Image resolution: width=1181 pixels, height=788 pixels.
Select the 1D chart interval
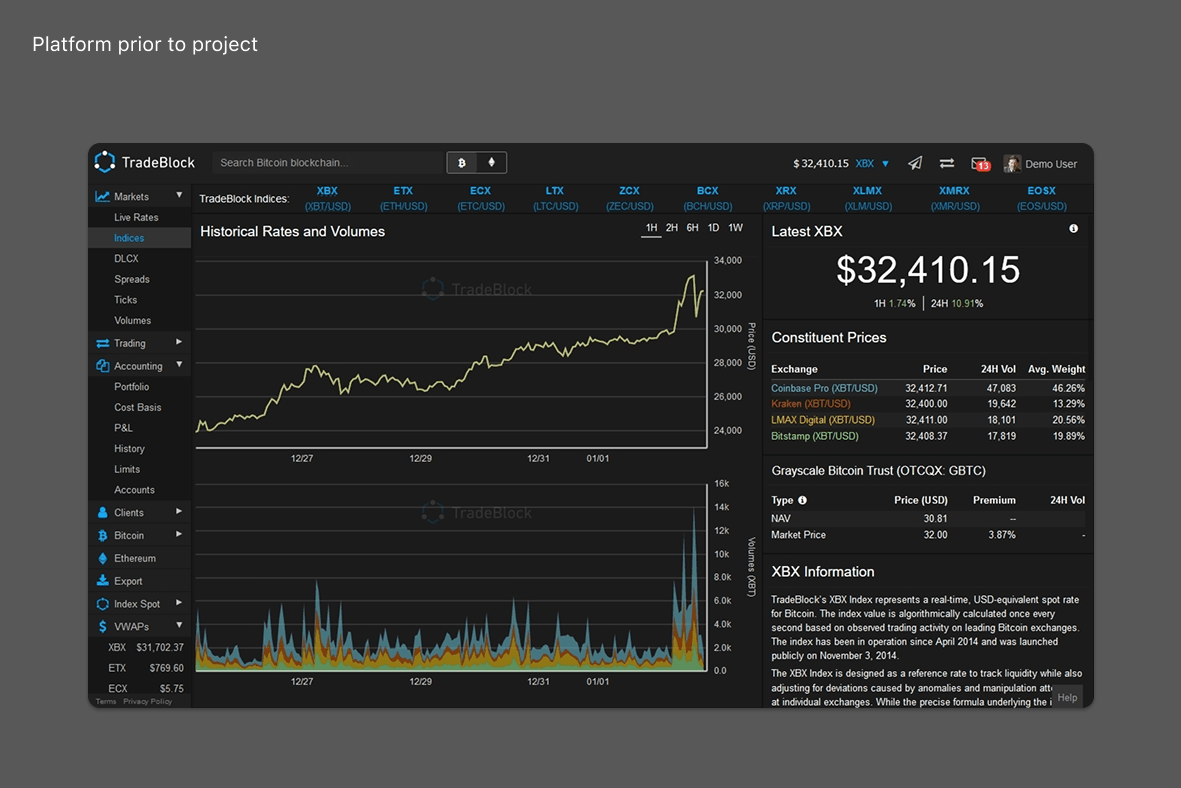[713, 228]
